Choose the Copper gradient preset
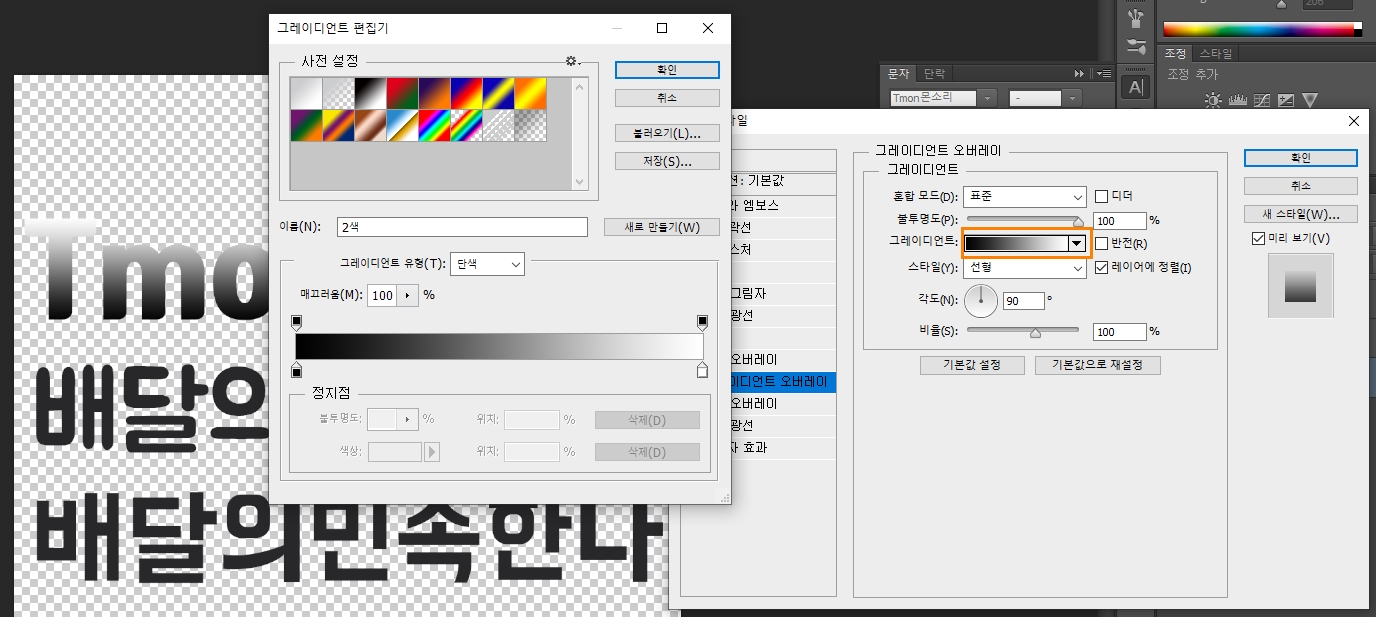Viewport: 1376px width, 617px height. click(370, 125)
